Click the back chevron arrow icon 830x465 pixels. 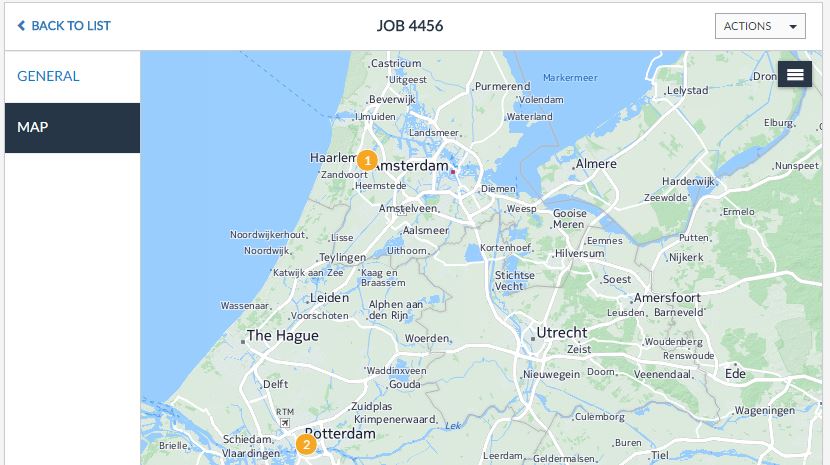coord(21,25)
